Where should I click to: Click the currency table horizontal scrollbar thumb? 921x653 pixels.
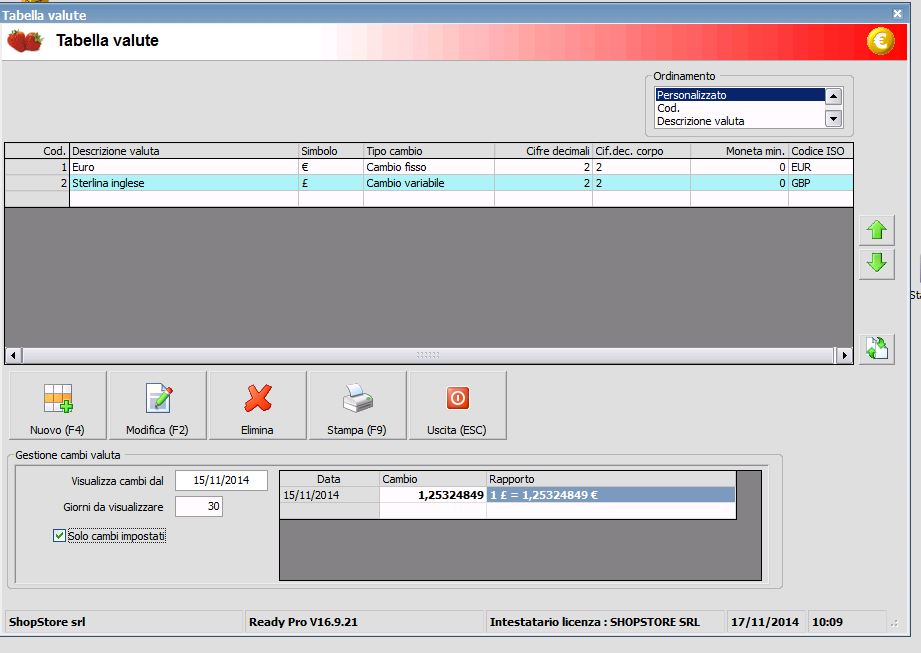tap(428, 355)
